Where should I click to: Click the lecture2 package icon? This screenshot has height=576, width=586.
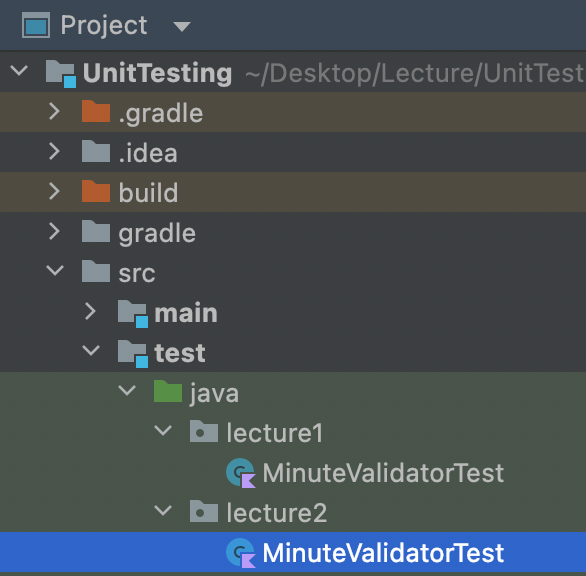pos(204,511)
